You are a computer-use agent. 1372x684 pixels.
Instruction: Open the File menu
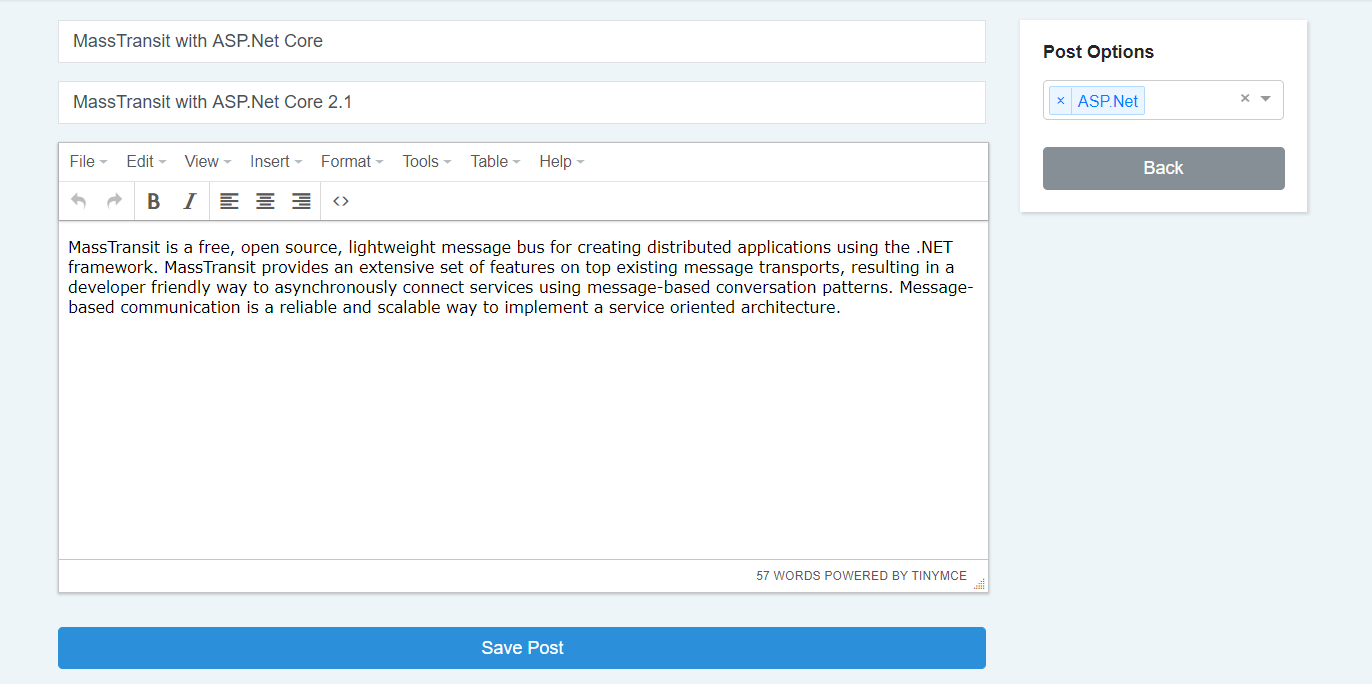(88, 161)
